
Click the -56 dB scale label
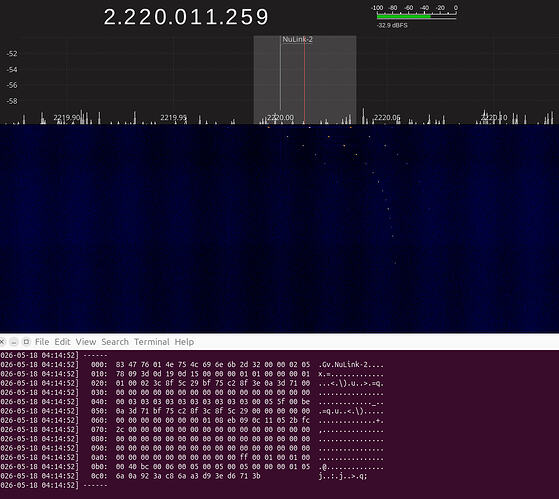(x=12, y=85)
